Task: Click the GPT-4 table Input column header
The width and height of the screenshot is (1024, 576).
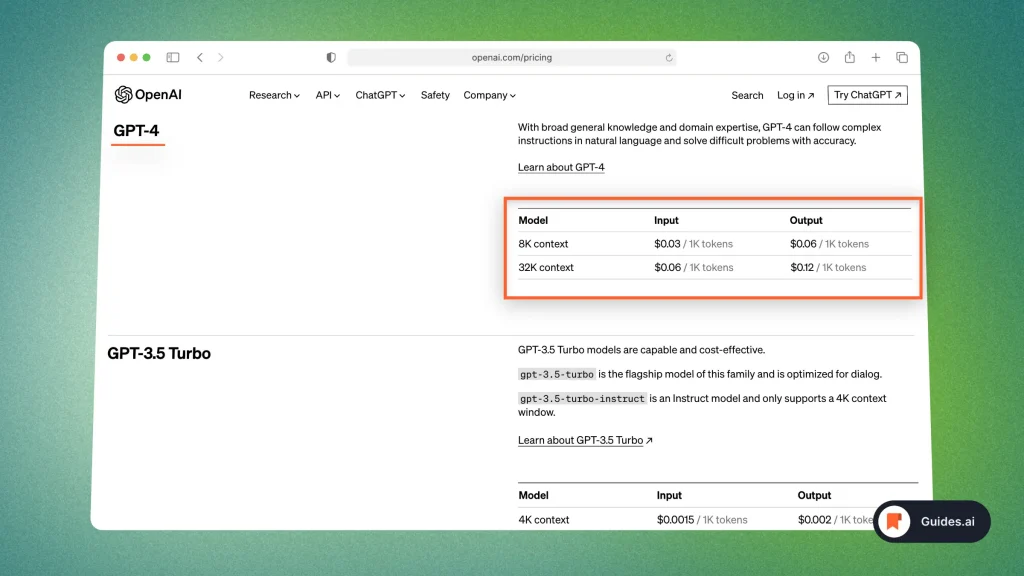Action: (x=666, y=220)
